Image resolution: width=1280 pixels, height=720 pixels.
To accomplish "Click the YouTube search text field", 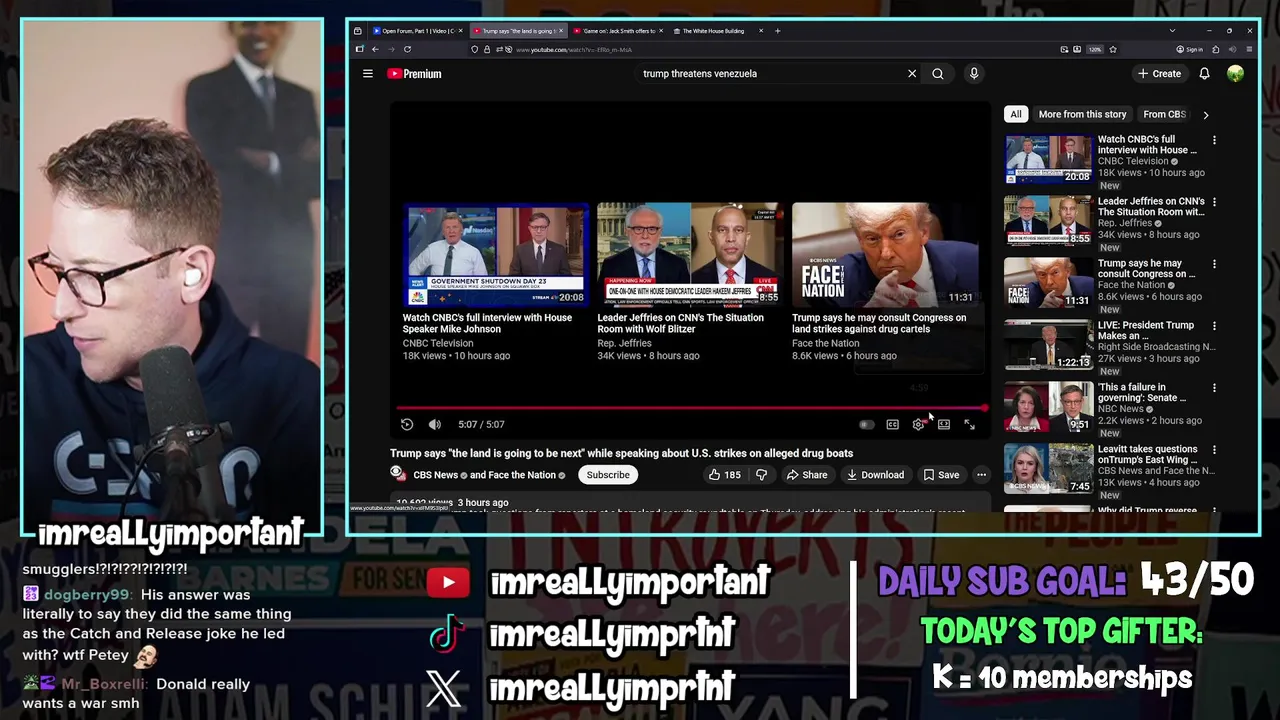I will click(770, 73).
